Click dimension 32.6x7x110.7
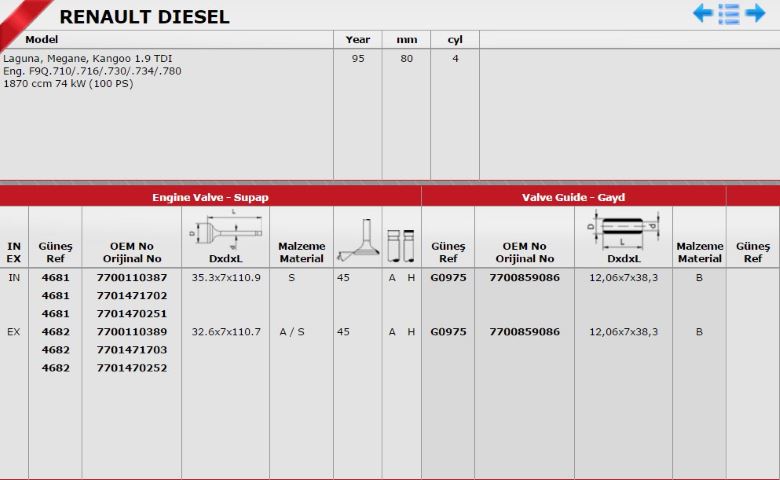The width and height of the screenshot is (780, 480). [x=226, y=331]
